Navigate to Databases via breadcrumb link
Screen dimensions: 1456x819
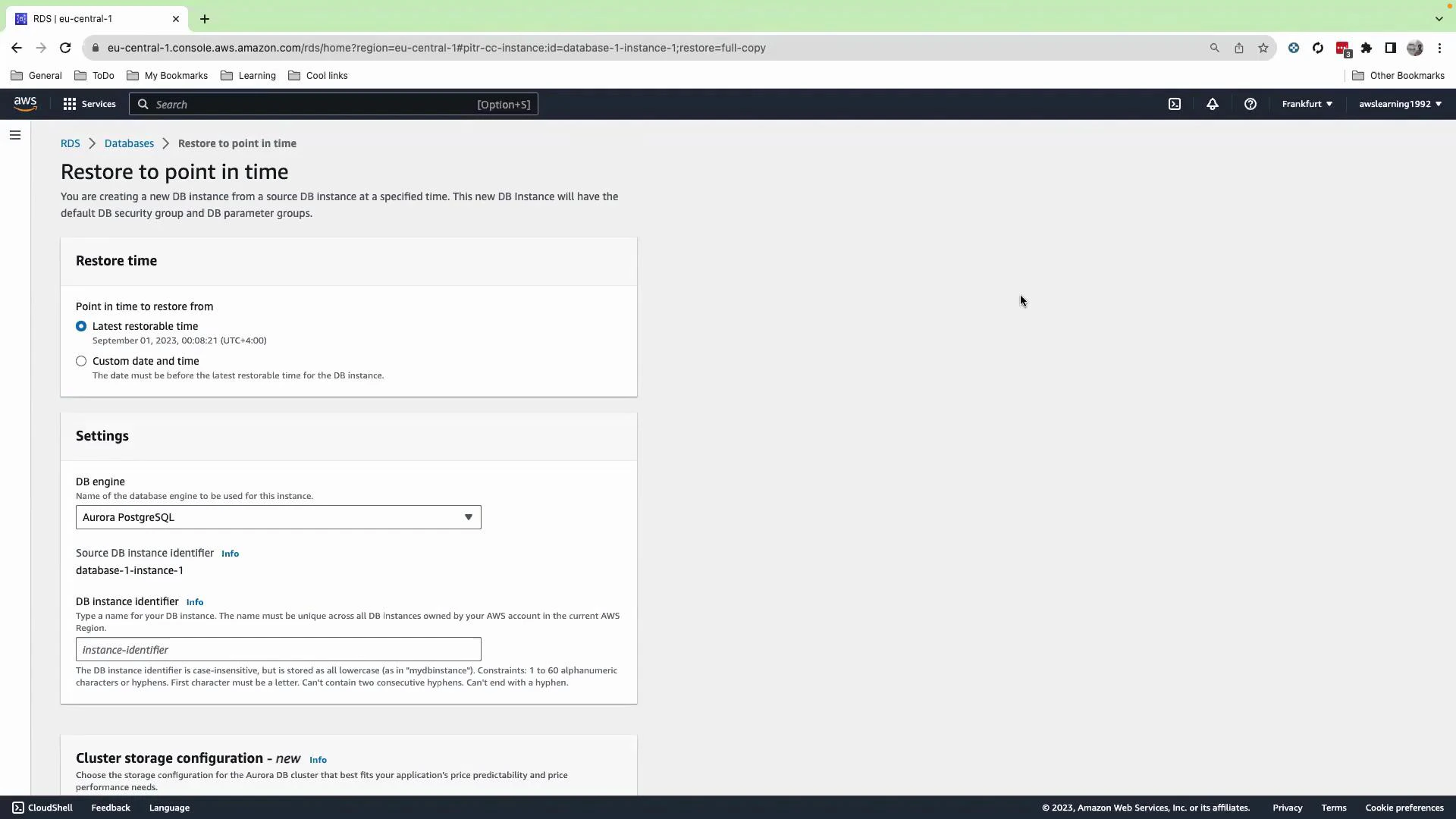(129, 143)
